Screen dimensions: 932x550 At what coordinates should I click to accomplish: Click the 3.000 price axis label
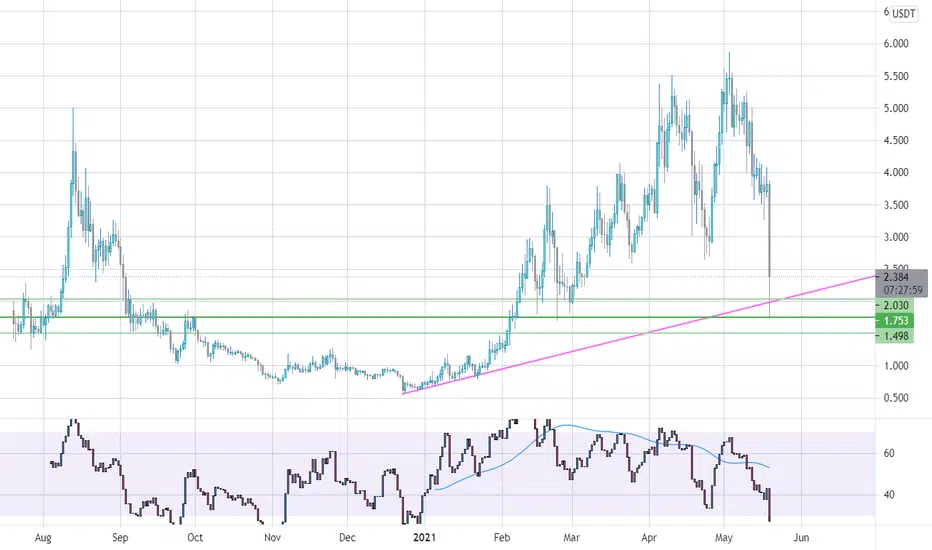(x=896, y=237)
